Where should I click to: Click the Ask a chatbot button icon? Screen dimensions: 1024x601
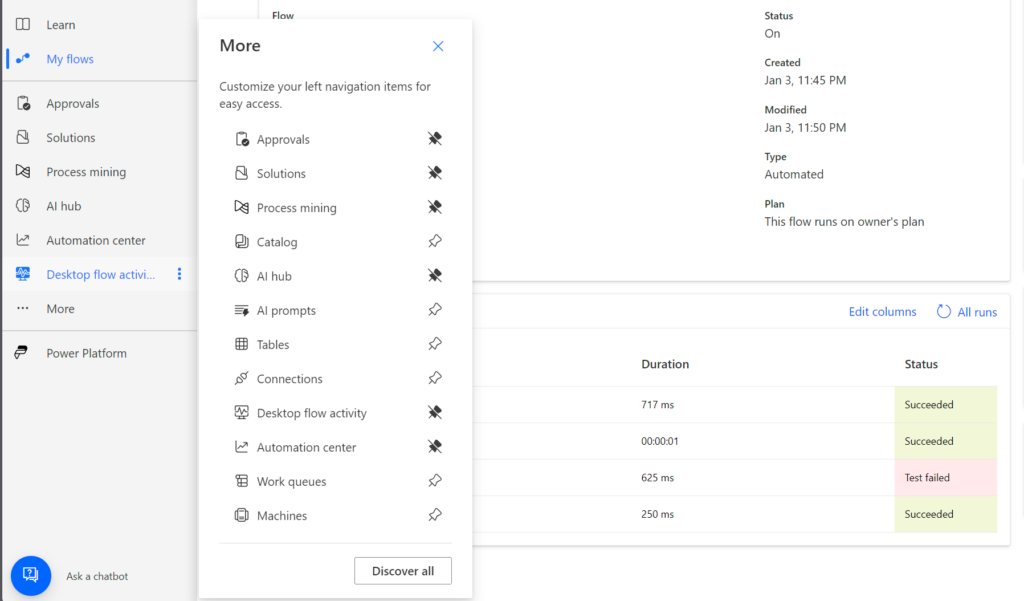point(31,576)
